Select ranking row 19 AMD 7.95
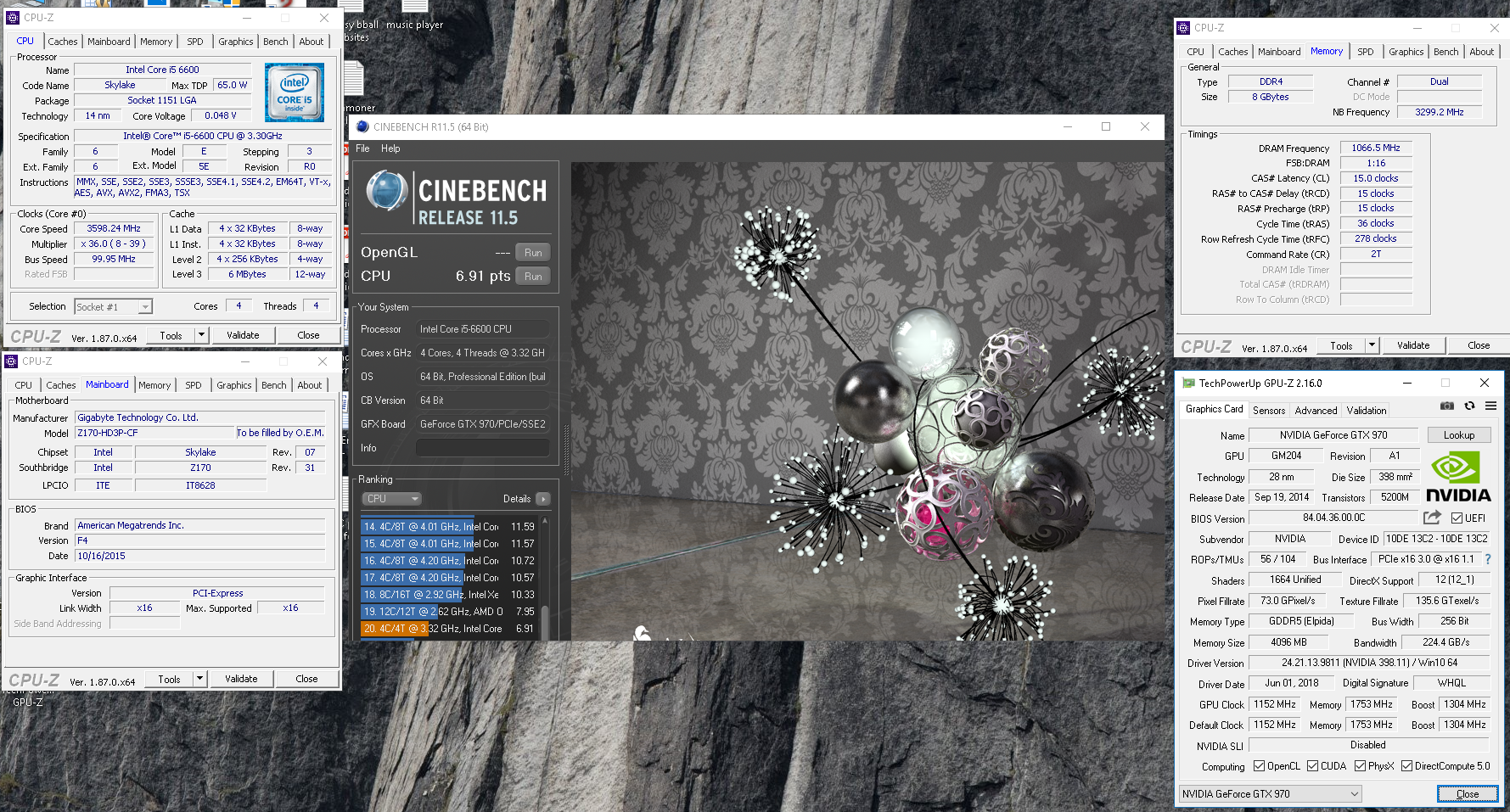This screenshot has height=812, width=1510. (x=449, y=612)
